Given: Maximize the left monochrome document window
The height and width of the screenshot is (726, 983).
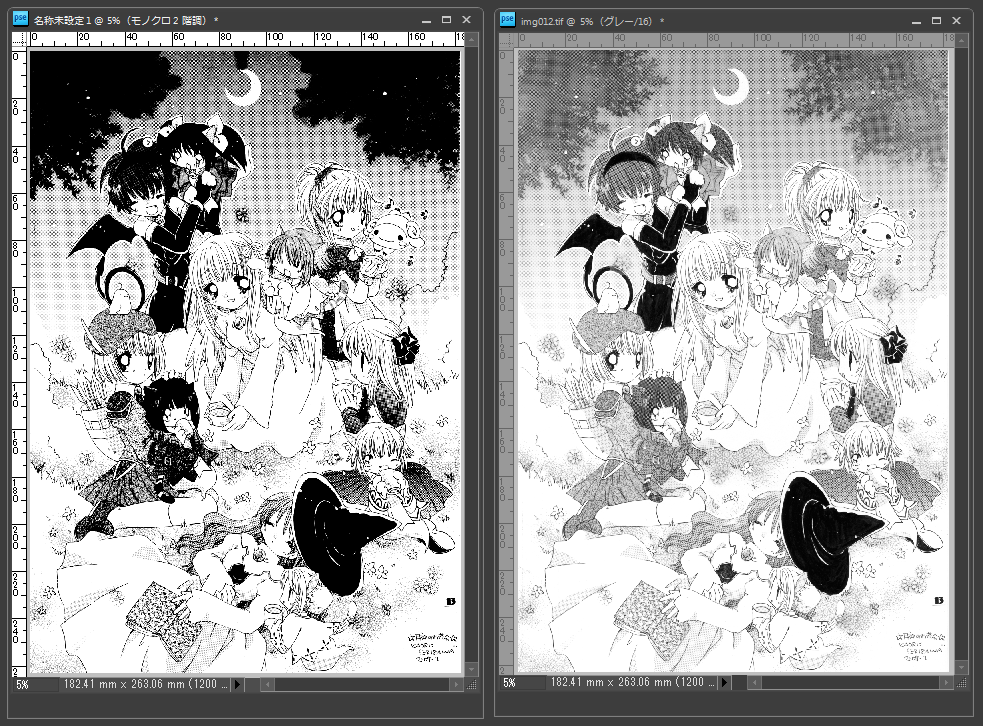Looking at the screenshot, I should point(446,20).
